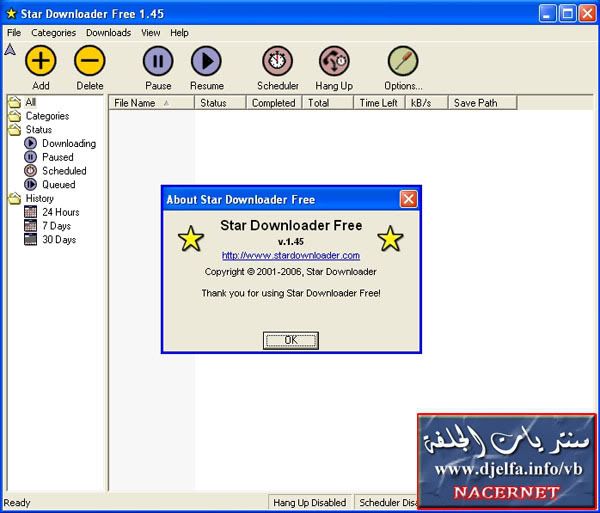Sort by kB/s column header
This screenshot has width=600, height=513.
[426, 103]
